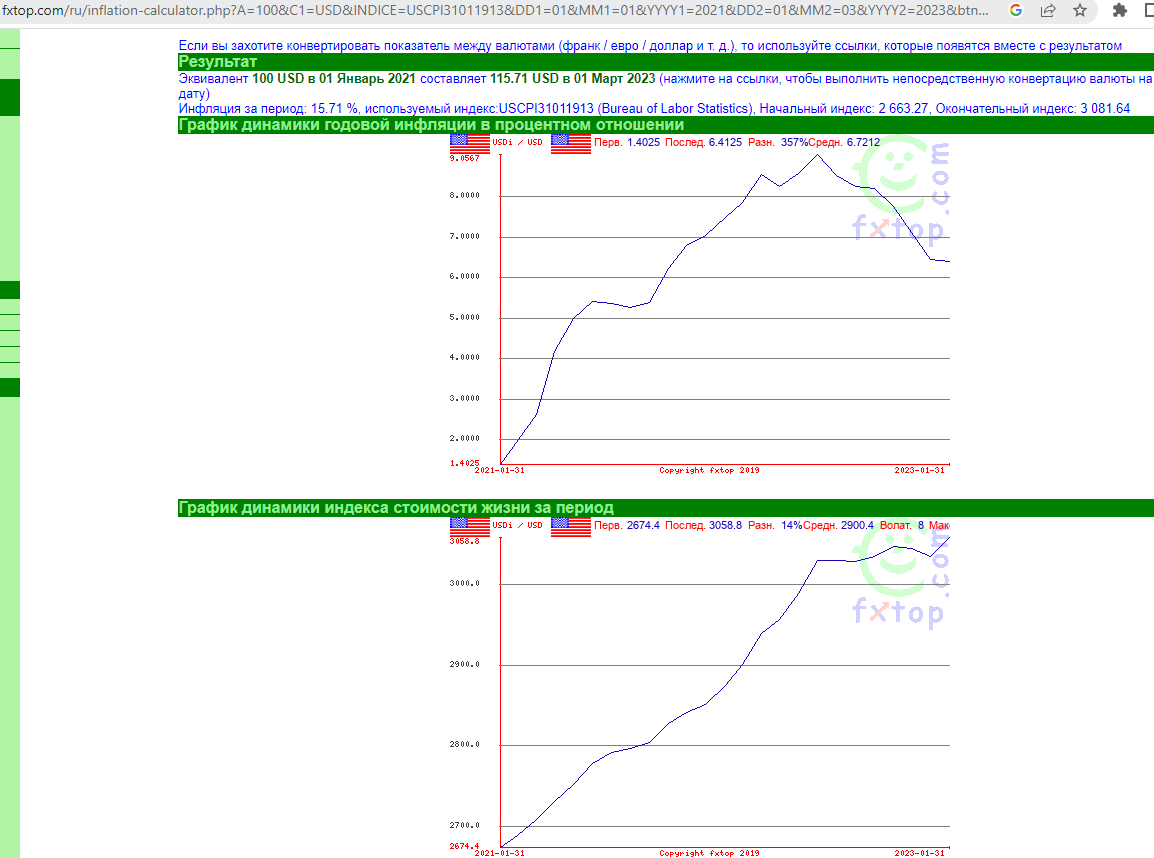
Task: Click the '2021-01-31' start date under index chart
Action: [500, 854]
